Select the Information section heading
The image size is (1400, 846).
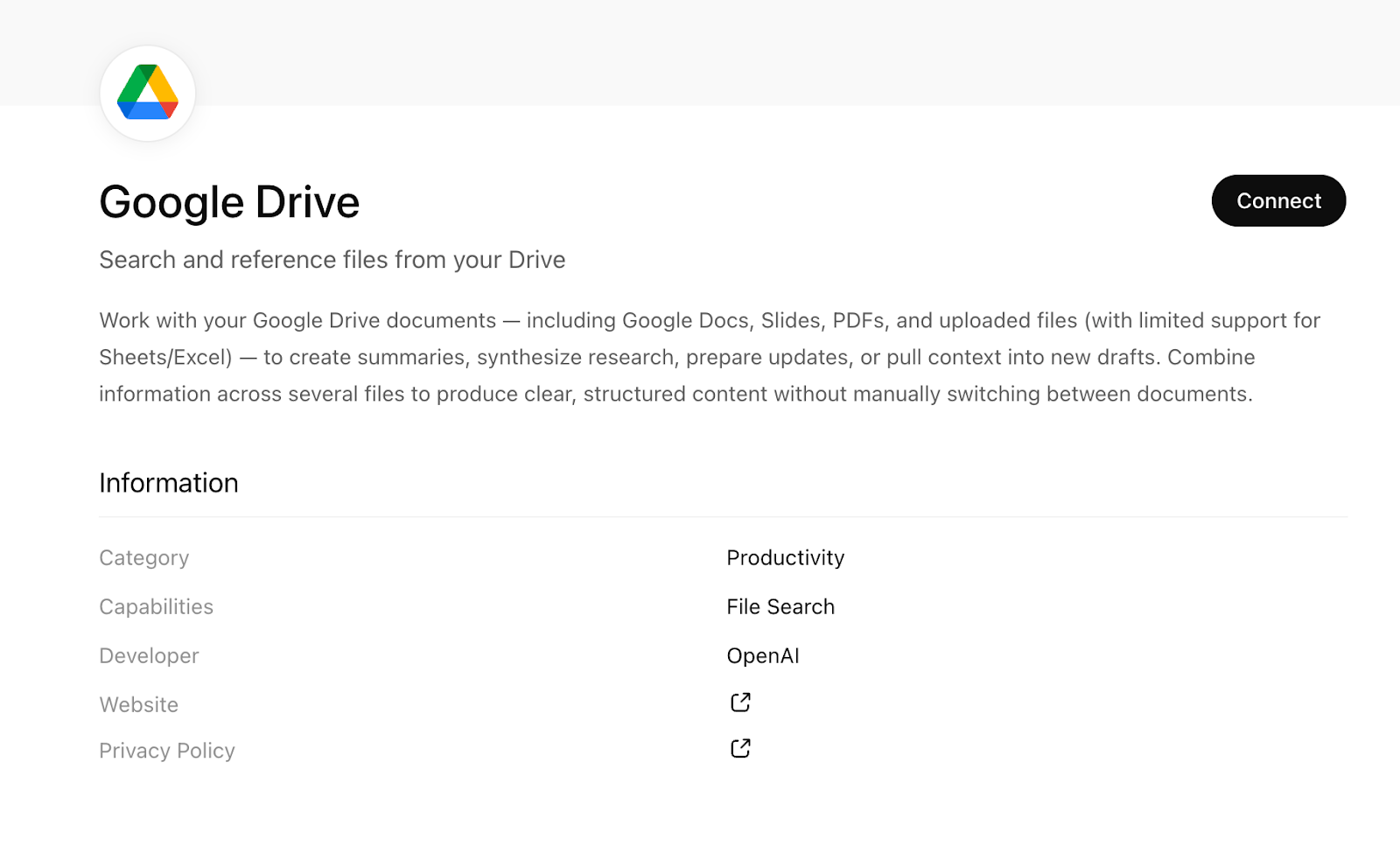169,482
